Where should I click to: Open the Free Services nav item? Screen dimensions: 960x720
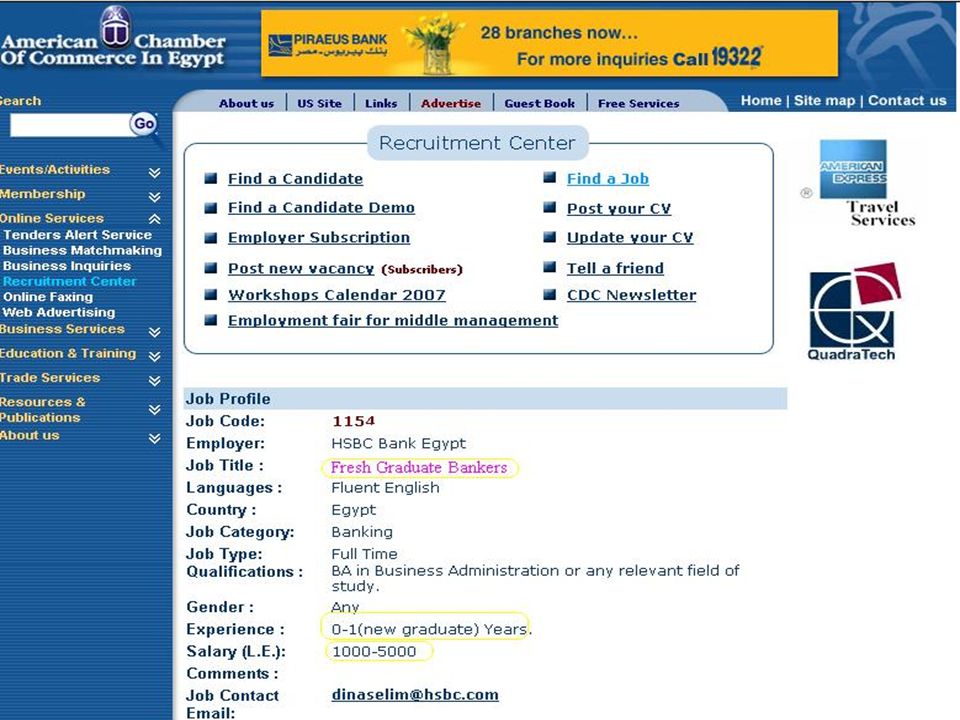pyautogui.click(x=639, y=103)
